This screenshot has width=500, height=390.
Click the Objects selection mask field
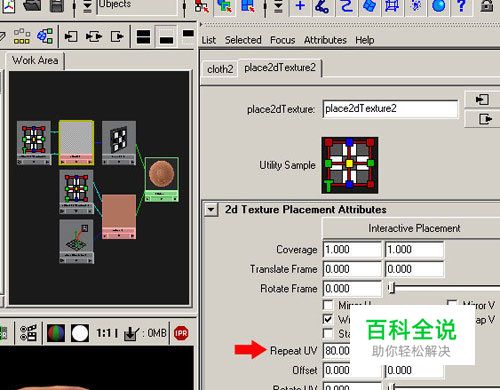(137, 7)
